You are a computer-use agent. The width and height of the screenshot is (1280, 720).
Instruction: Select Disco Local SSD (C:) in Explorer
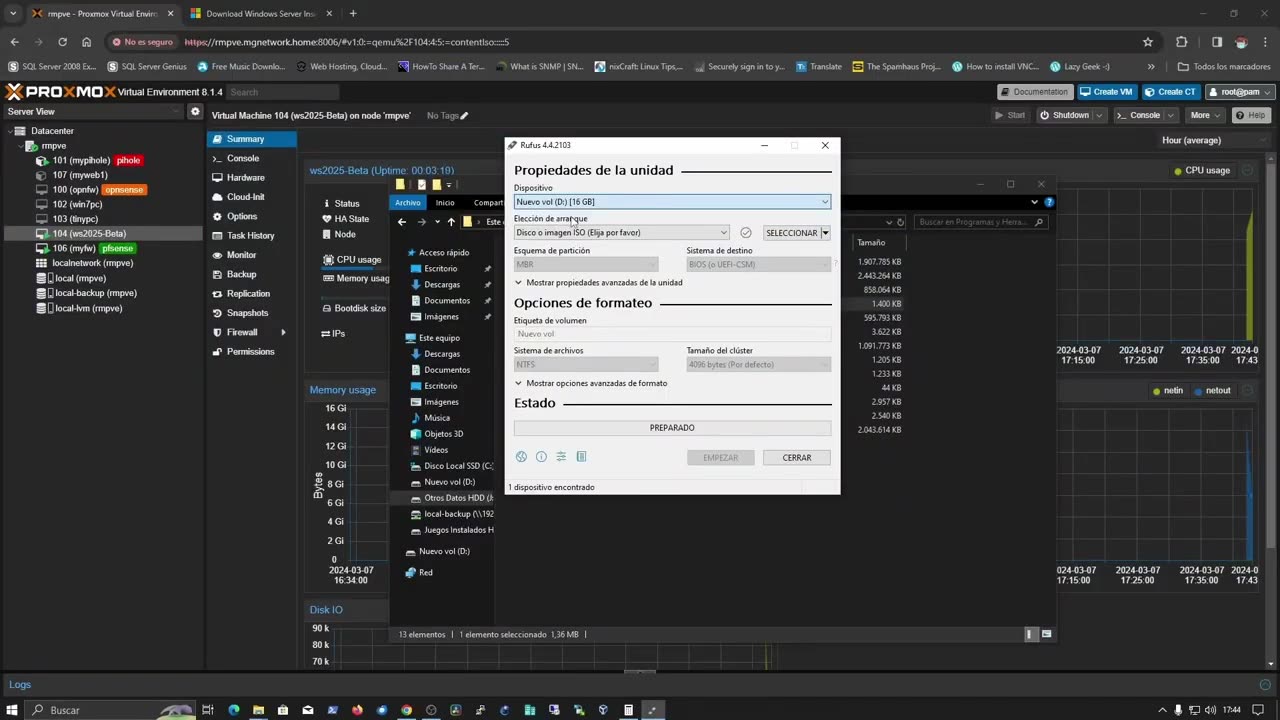[x=452, y=466]
